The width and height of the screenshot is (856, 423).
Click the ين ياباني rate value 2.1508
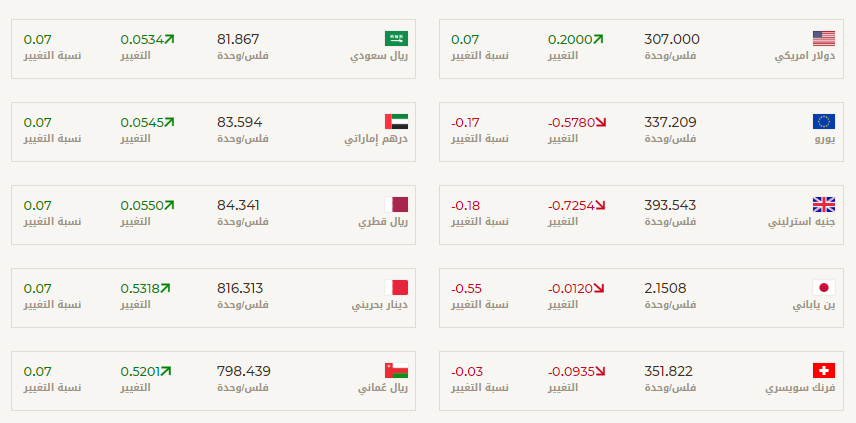pos(665,288)
